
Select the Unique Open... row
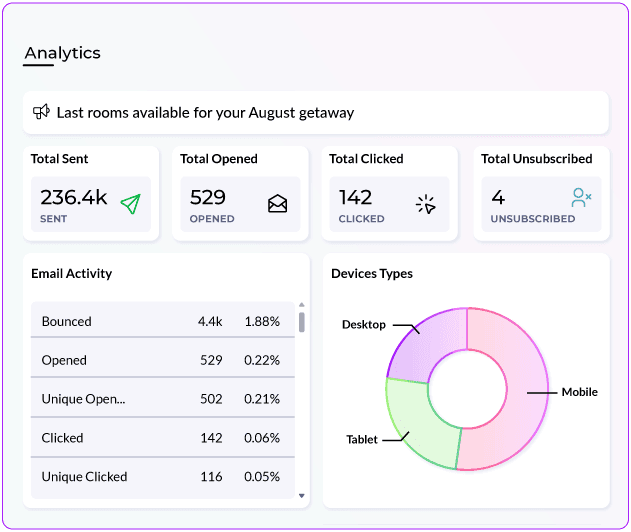[x=163, y=398]
